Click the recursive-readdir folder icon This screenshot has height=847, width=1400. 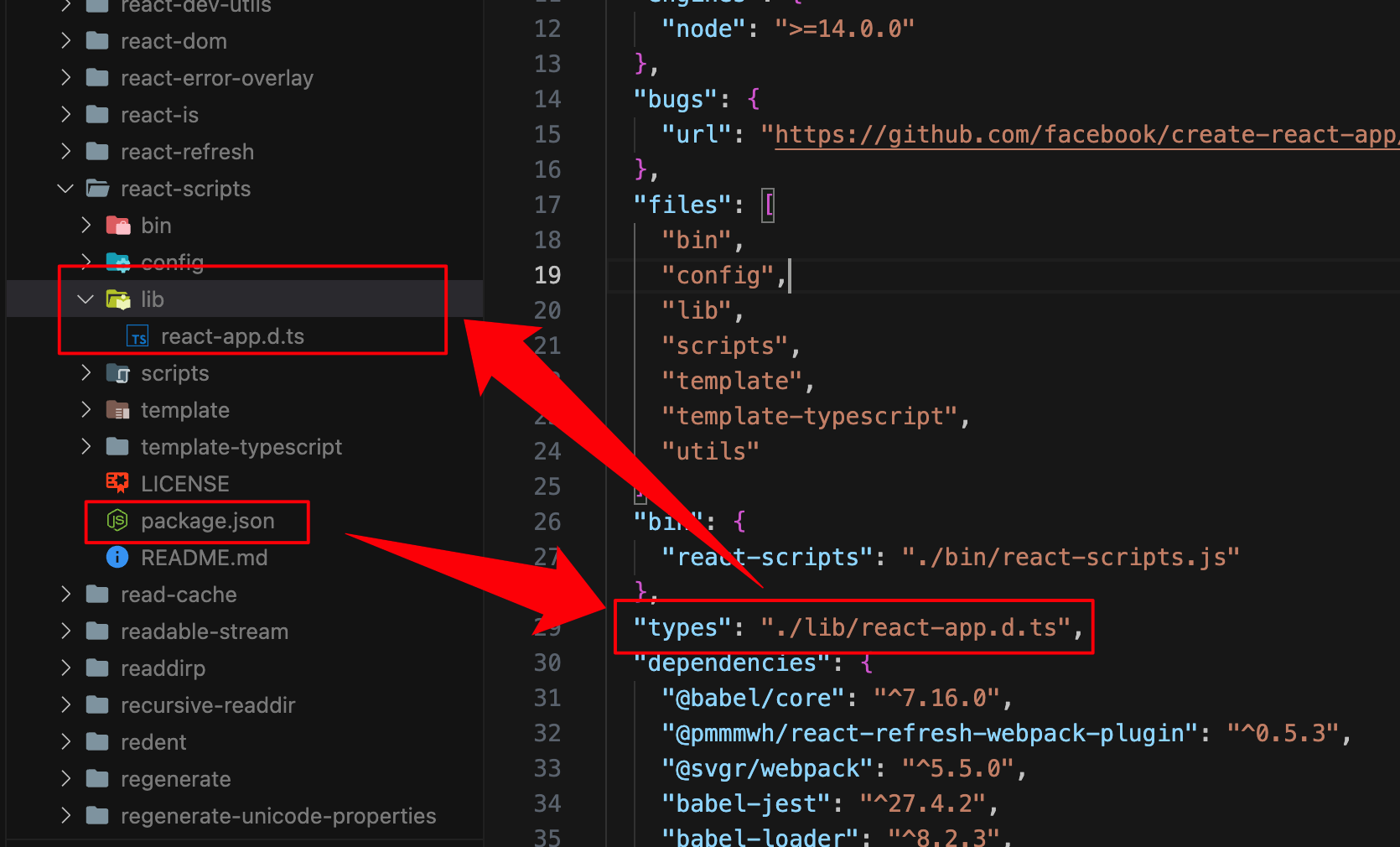coord(97,705)
